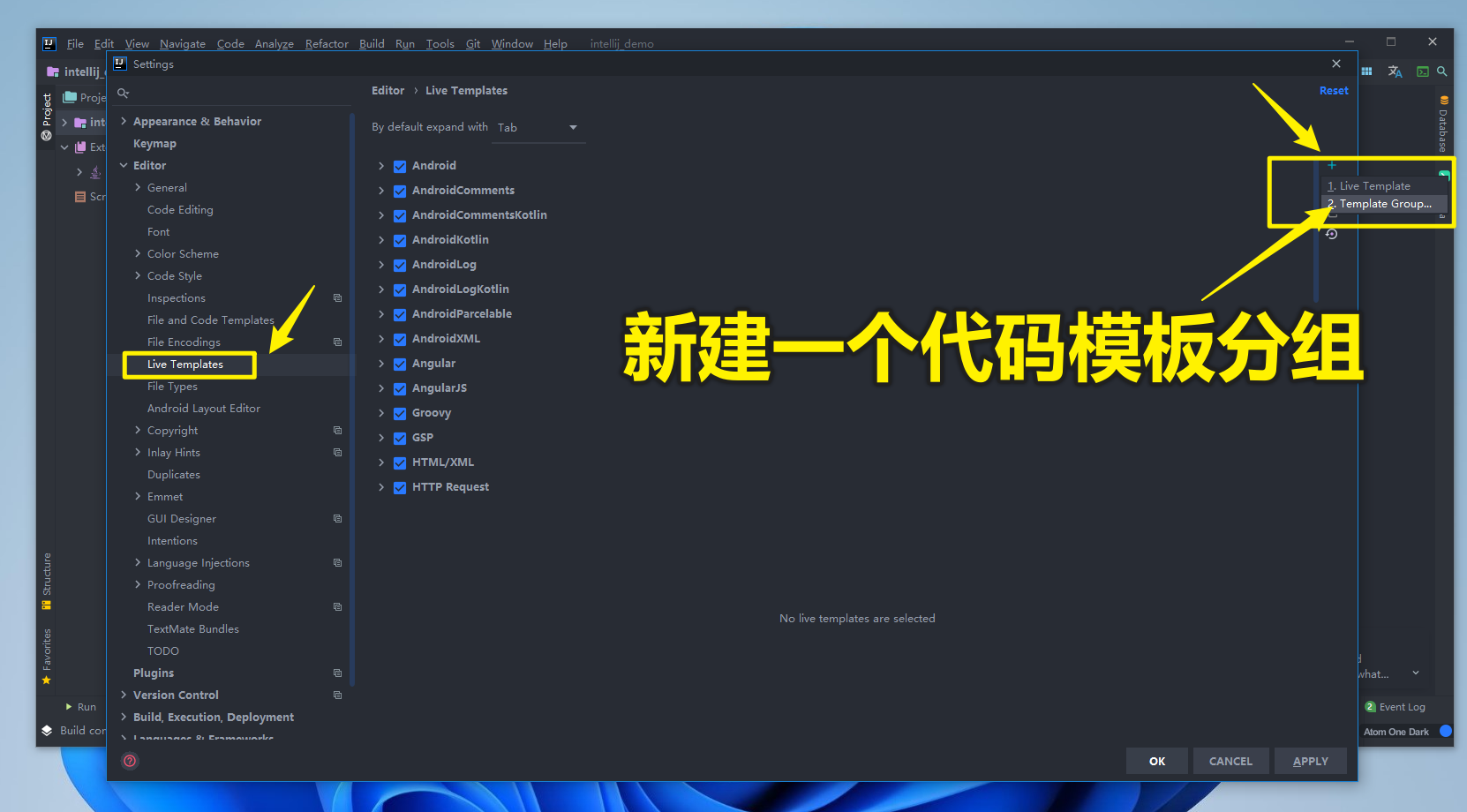Disable the Angular template group

pos(400,364)
